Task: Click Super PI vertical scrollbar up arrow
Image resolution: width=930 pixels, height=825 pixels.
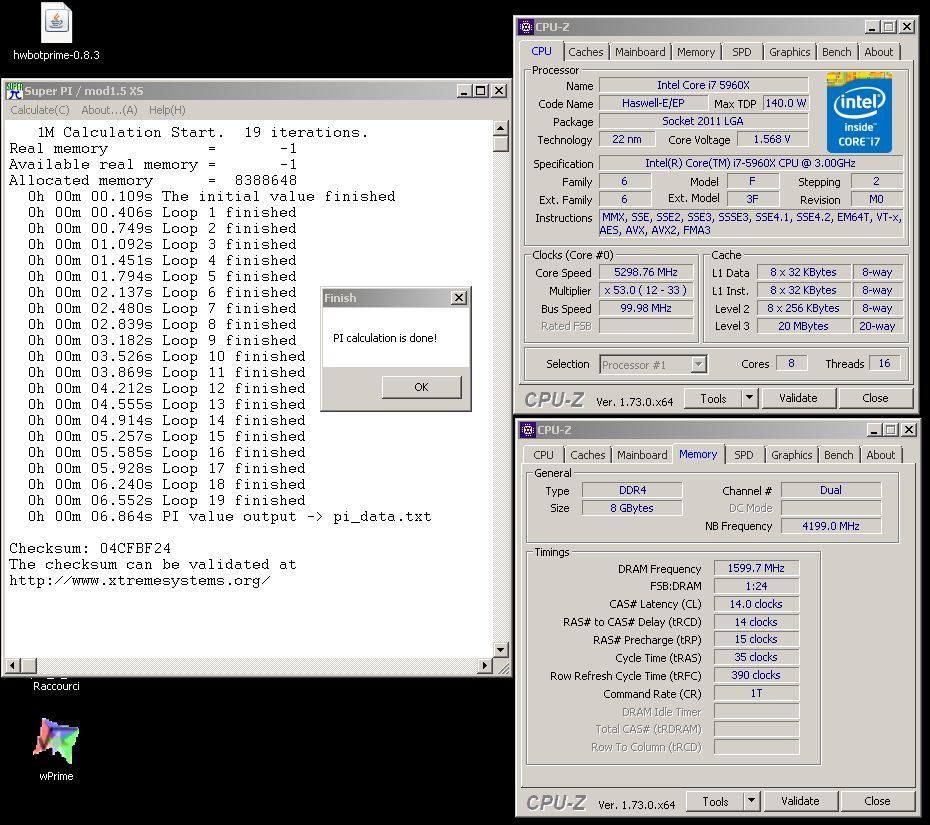Action: pos(501,129)
